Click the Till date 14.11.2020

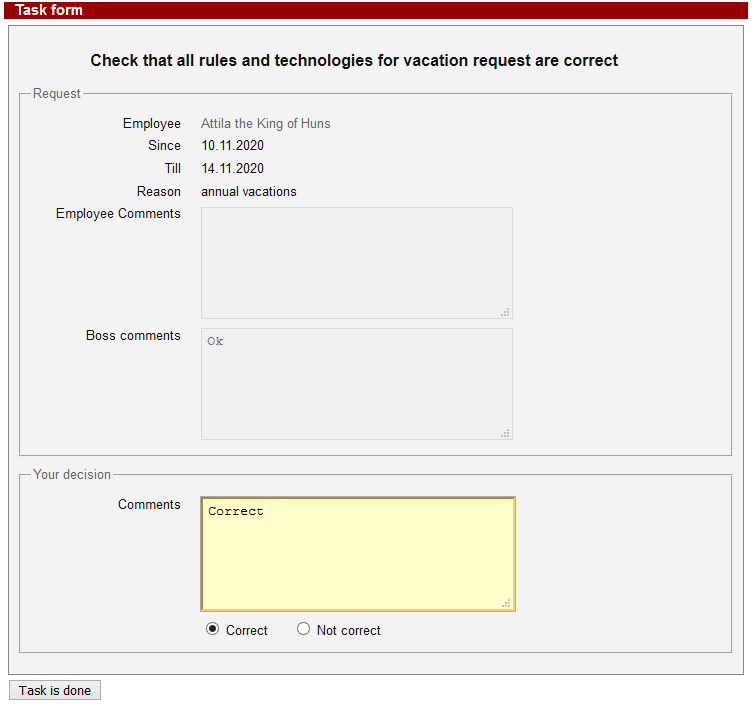coord(232,169)
